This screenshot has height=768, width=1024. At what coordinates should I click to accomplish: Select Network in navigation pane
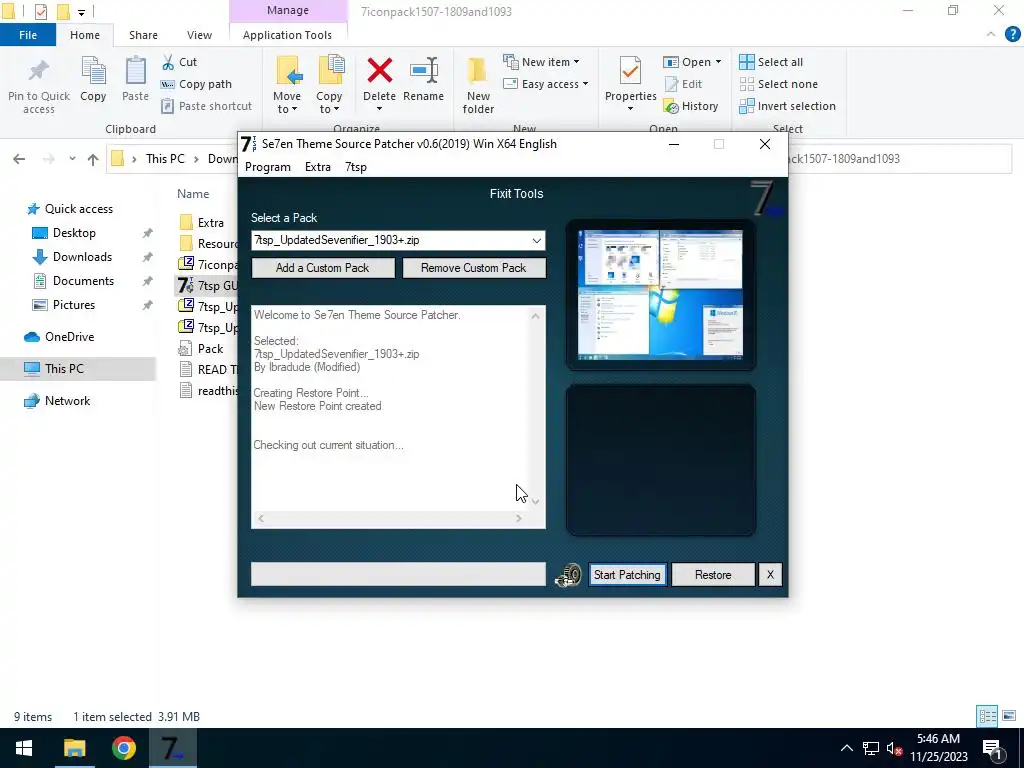(67, 400)
